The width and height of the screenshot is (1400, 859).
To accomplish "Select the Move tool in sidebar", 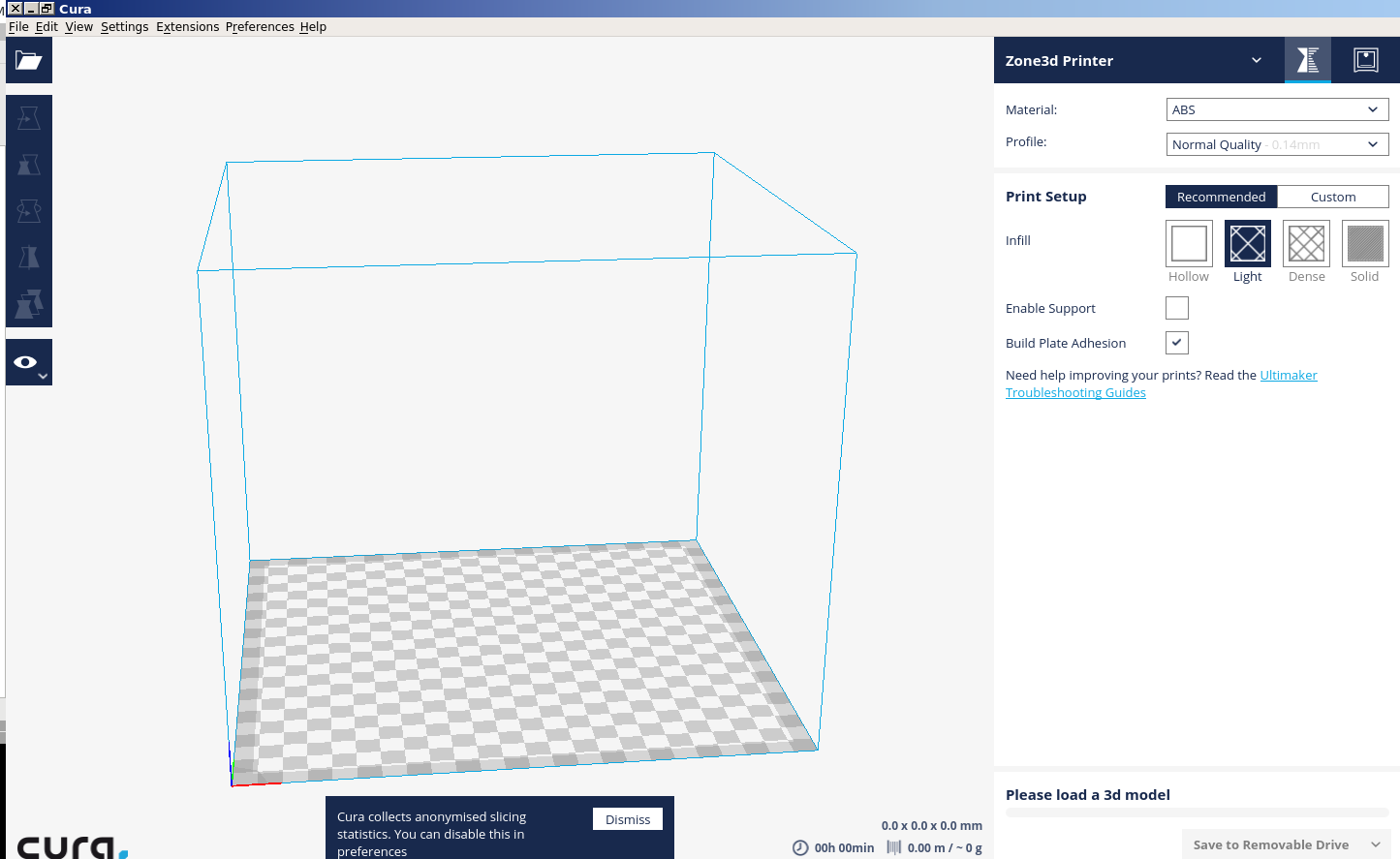I will 29,118.
